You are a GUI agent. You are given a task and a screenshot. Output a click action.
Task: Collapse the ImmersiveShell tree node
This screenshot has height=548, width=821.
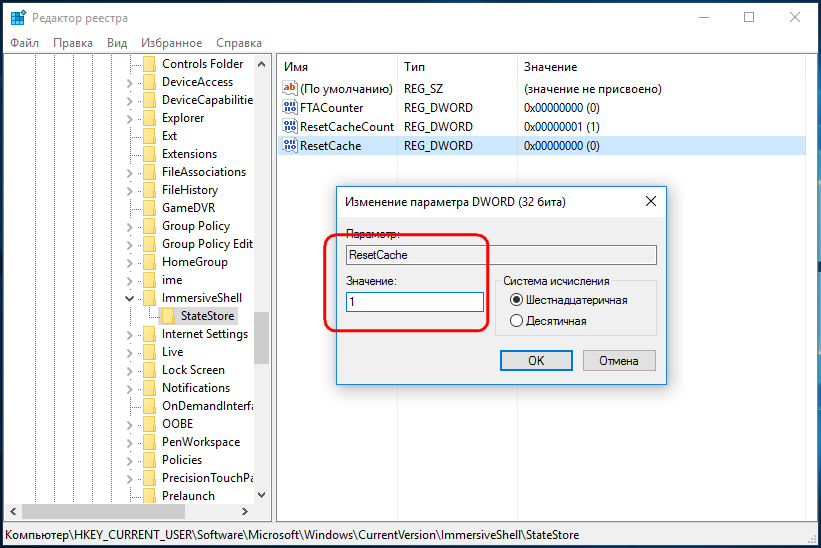(x=129, y=298)
